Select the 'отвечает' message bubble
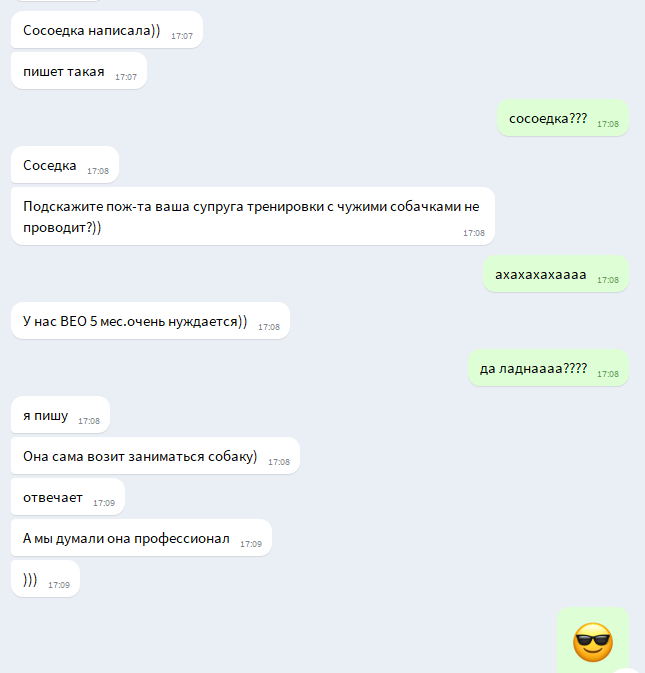This screenshot has height=673, width=645. pos(68,497)
